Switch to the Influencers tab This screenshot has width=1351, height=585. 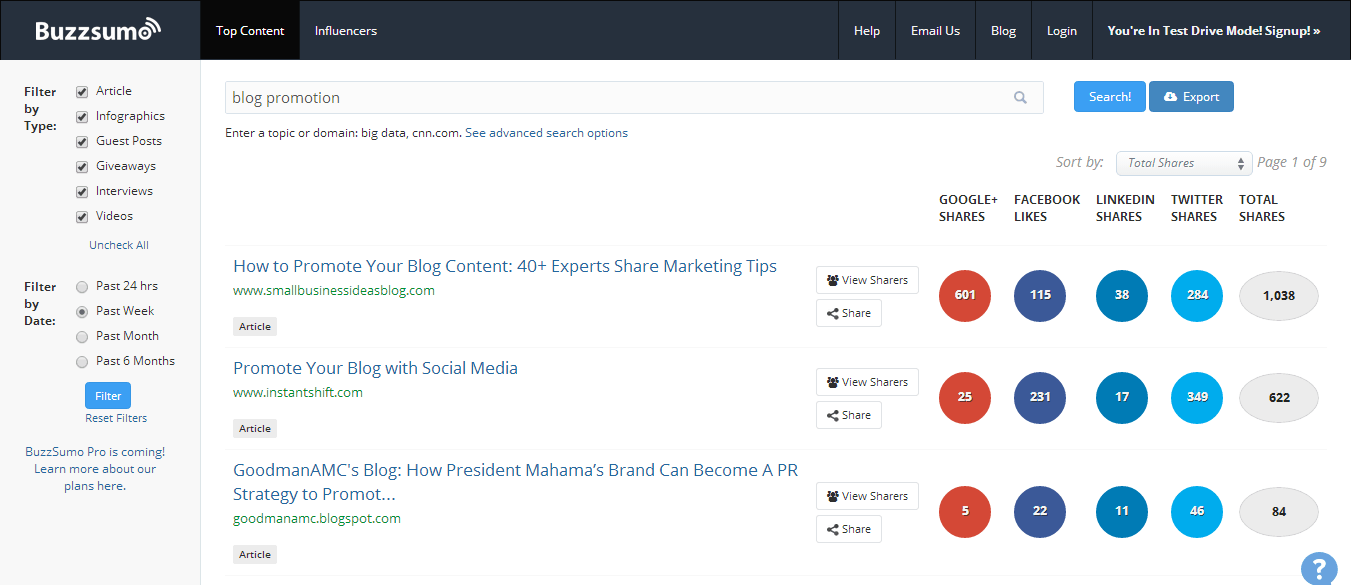[345, 30]
